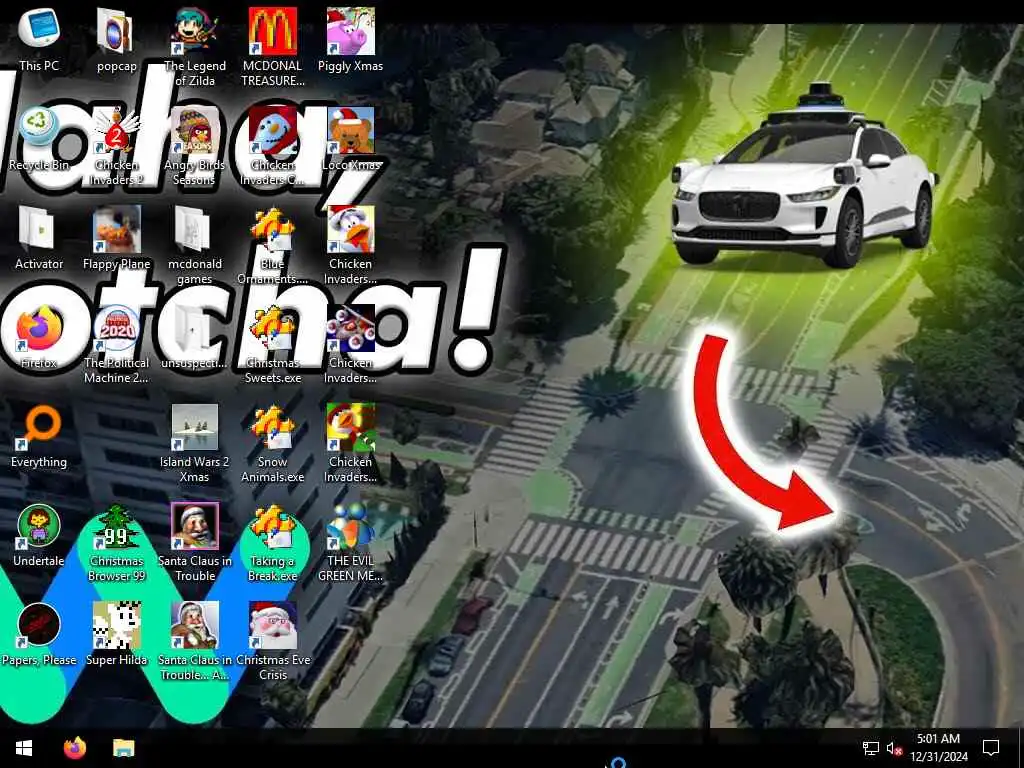Open the notification center icon
The image size is (1024, 768).
(x=991, y=748)
